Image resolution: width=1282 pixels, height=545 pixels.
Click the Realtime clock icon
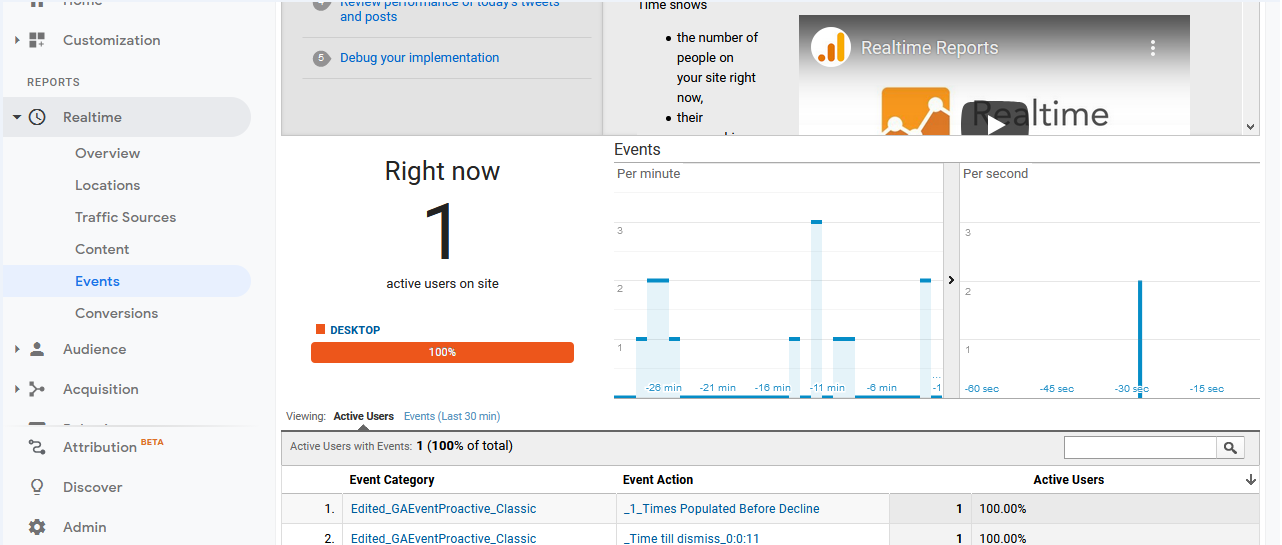(x=37, y=117)
